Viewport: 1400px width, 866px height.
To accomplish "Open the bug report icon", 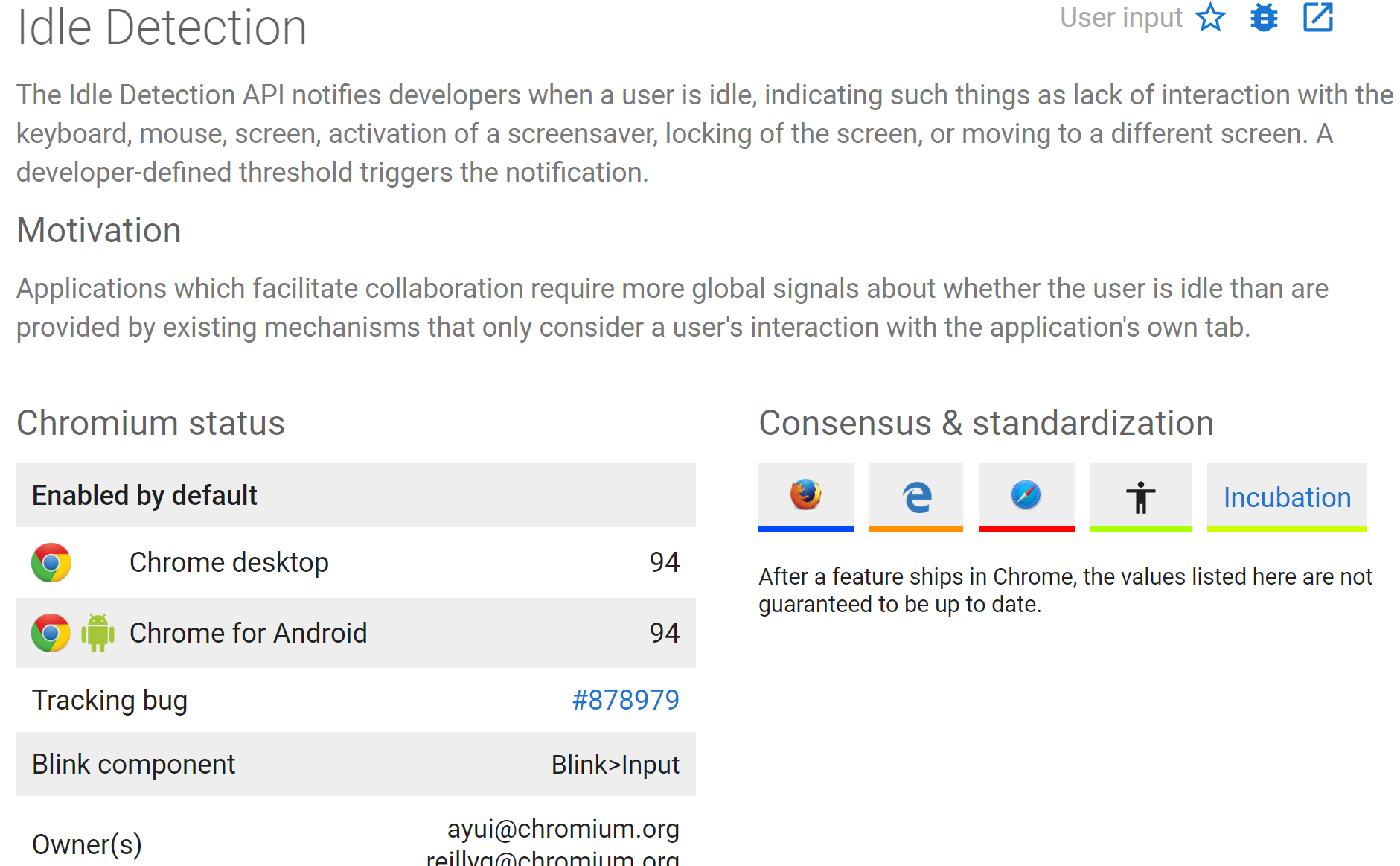I will pyautogui.click(x=1264, y=17).
